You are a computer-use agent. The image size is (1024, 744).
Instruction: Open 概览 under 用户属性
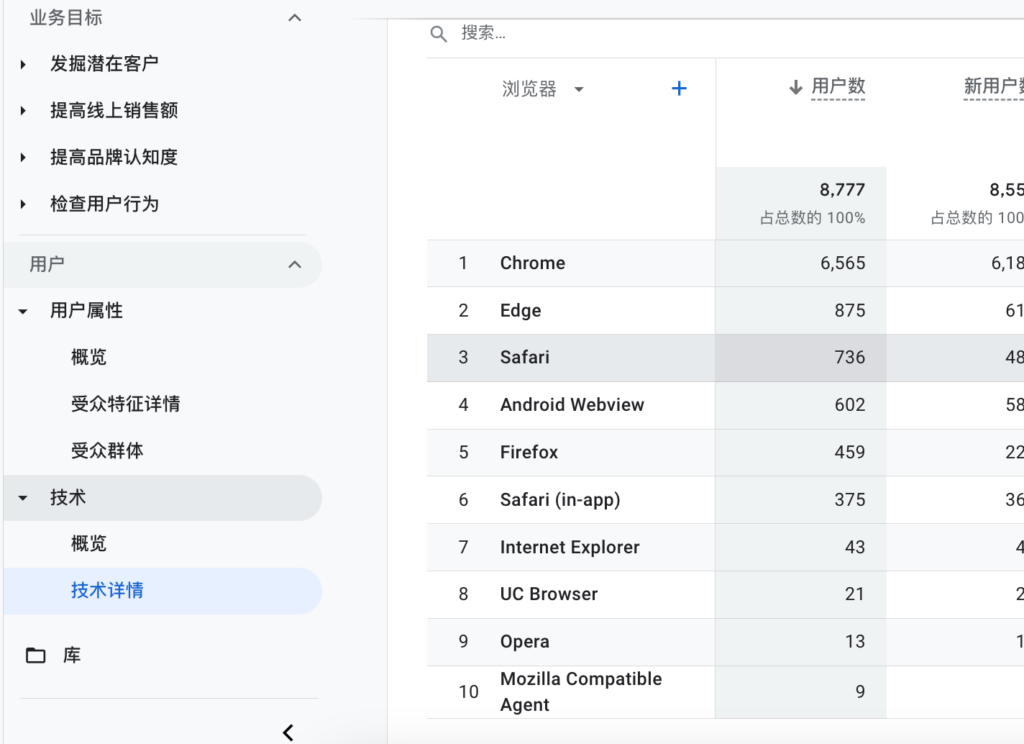tap(89, 357)
